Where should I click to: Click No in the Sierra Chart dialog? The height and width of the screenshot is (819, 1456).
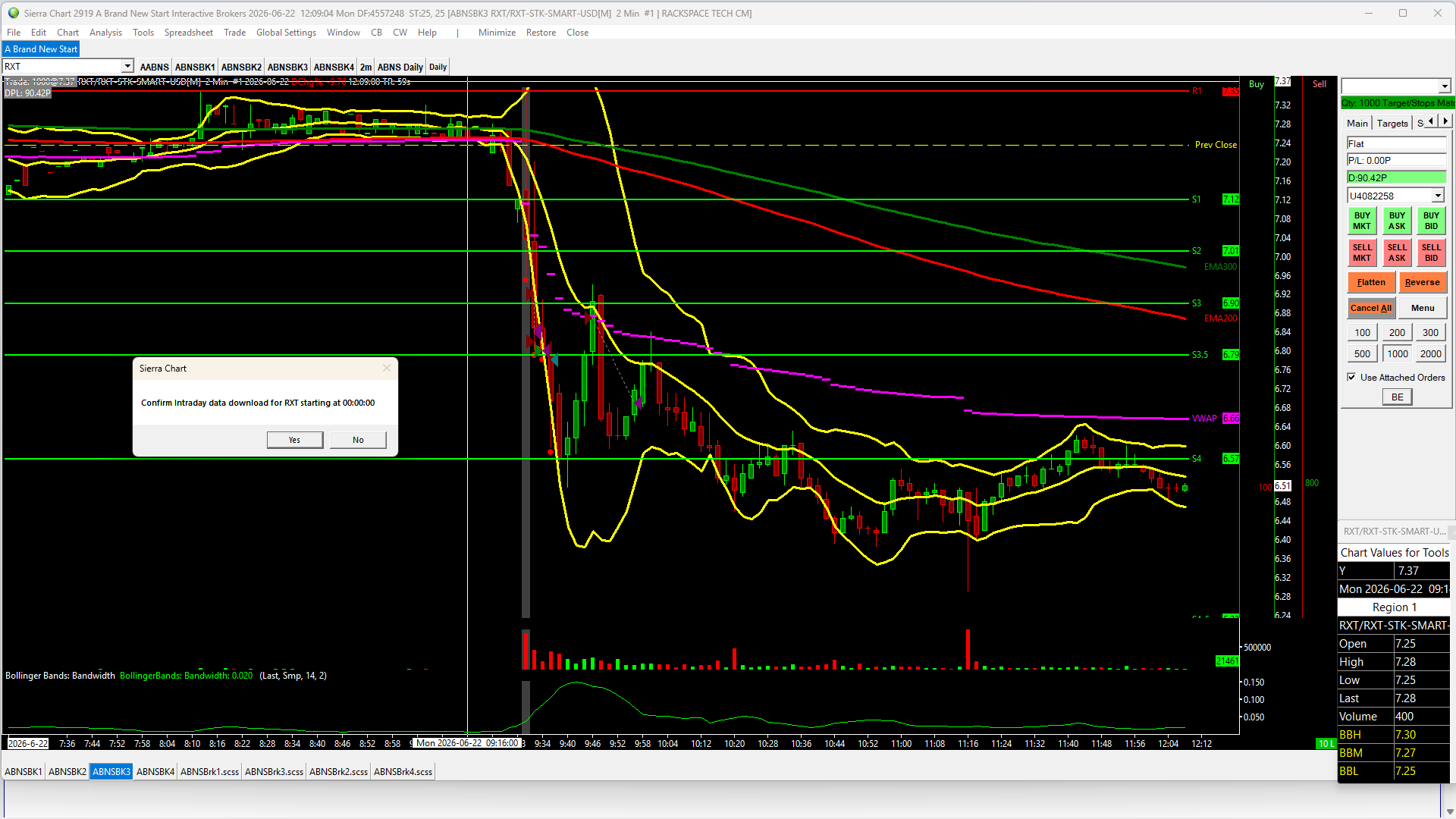pos(358,440)
